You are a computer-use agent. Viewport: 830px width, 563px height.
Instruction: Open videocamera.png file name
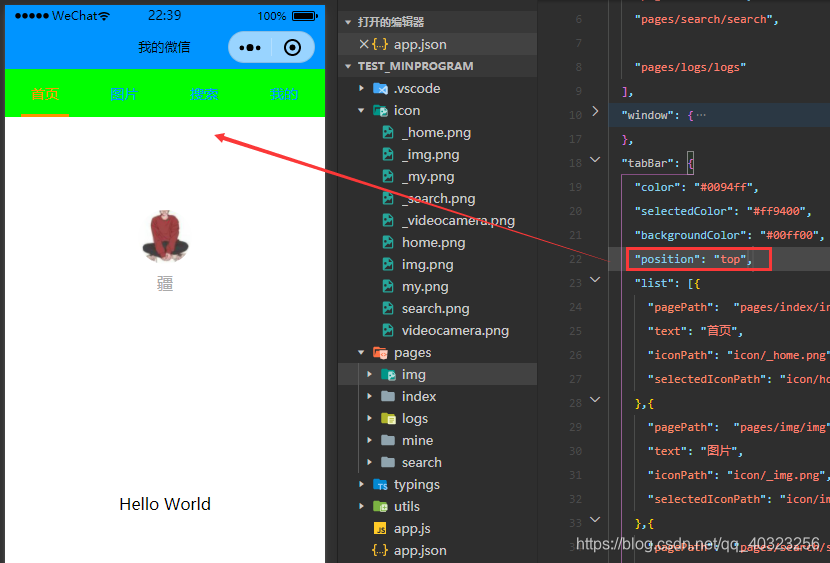455,331
